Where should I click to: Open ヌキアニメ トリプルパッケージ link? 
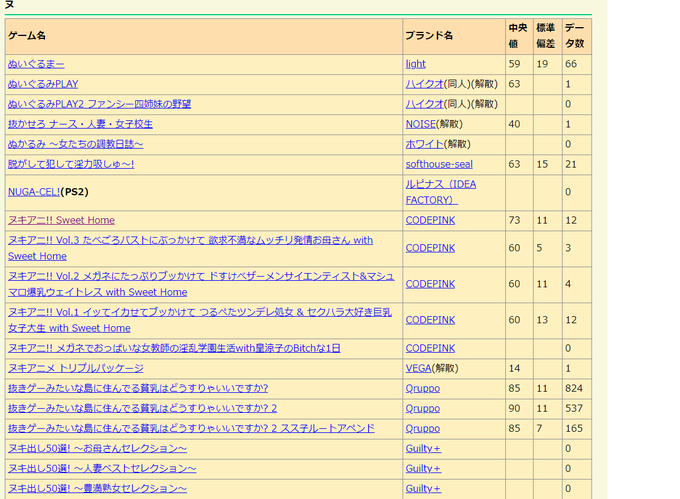75,368
